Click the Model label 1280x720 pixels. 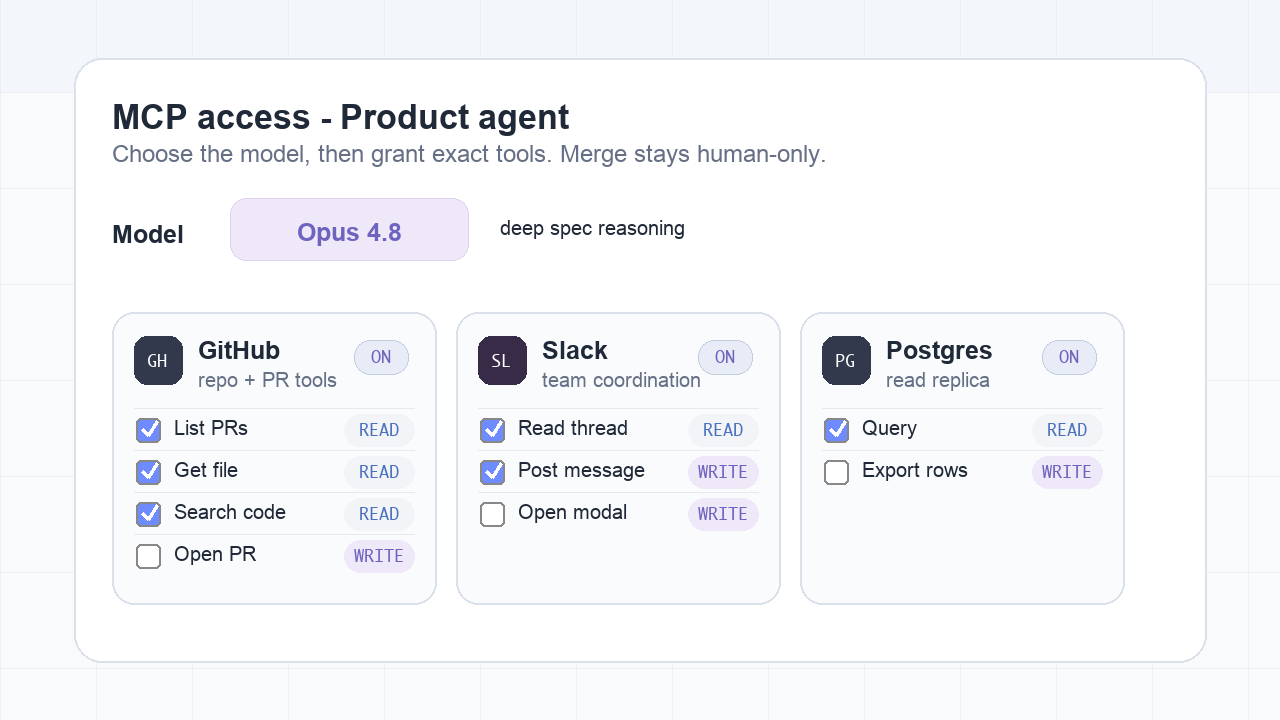coord(148,235)
